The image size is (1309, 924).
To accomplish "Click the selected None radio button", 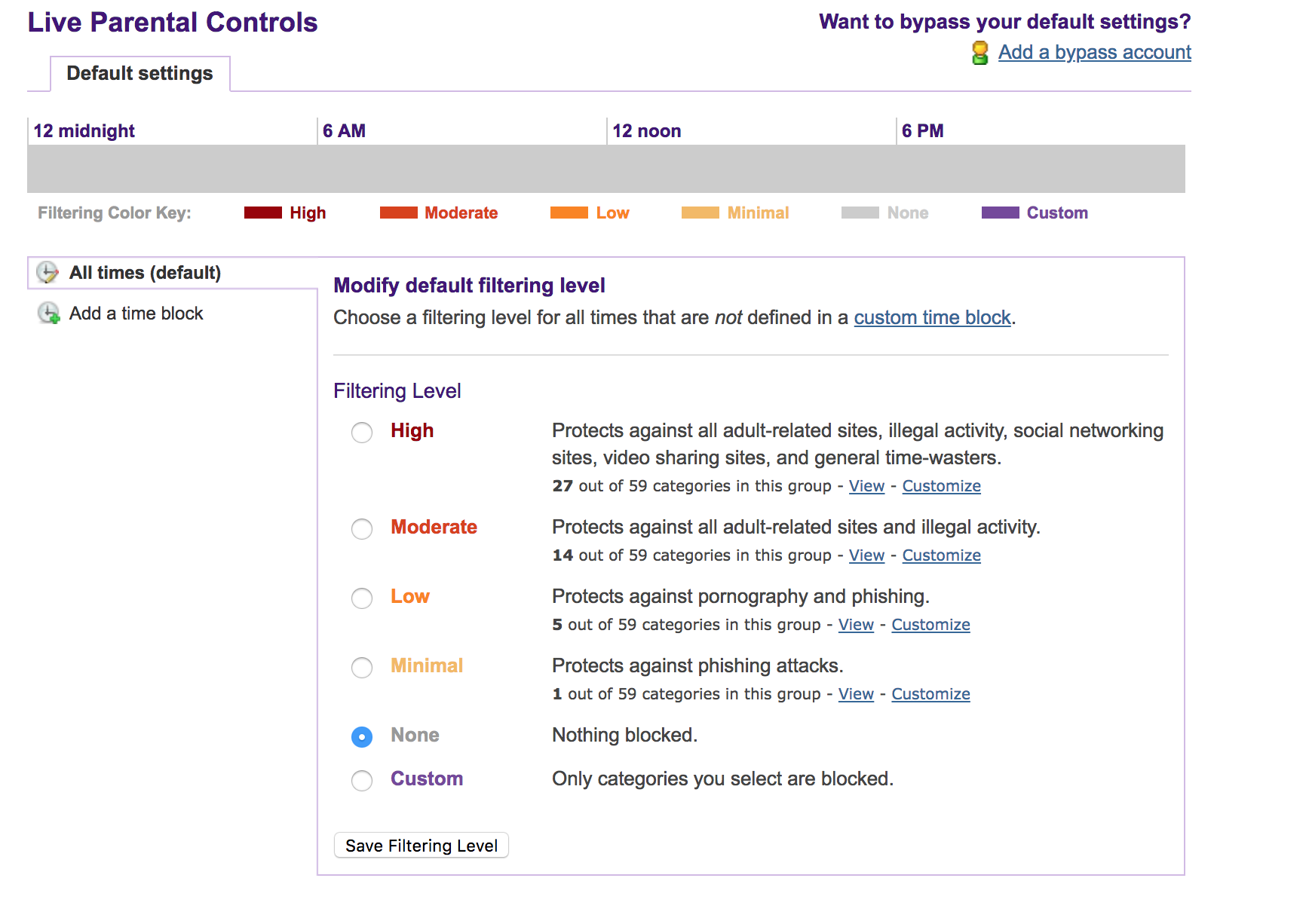I will point(362,737).
